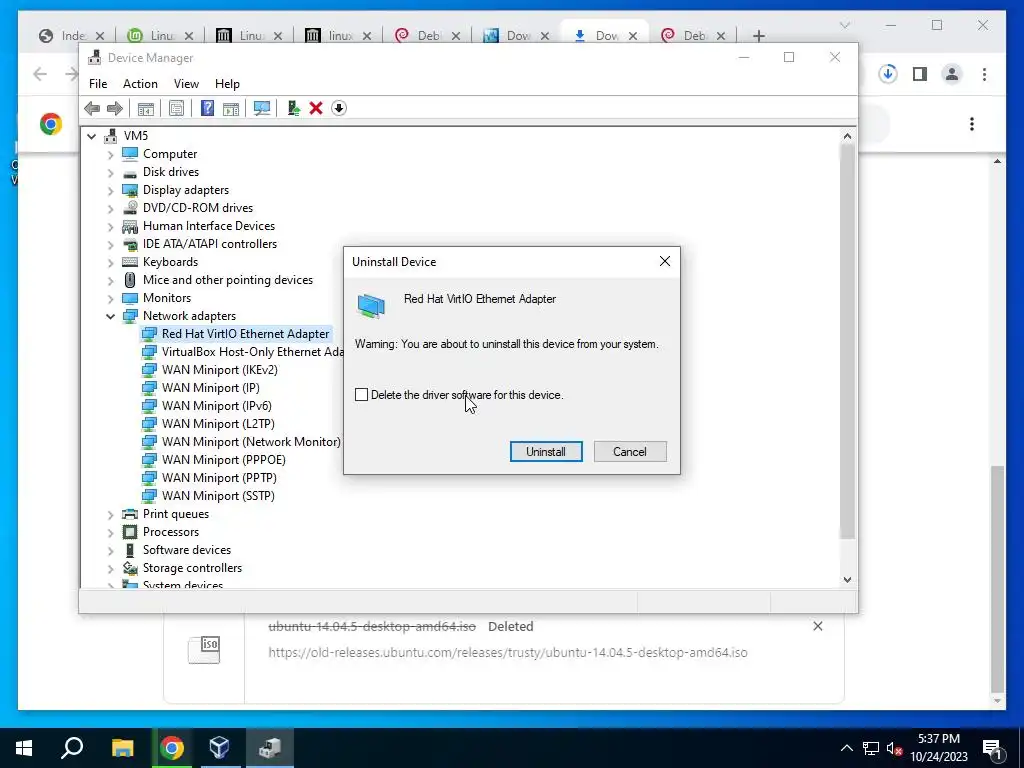Click the Chrome back navigation arrow
This screenshot has height=768, width=1024.
coord(40,74)
